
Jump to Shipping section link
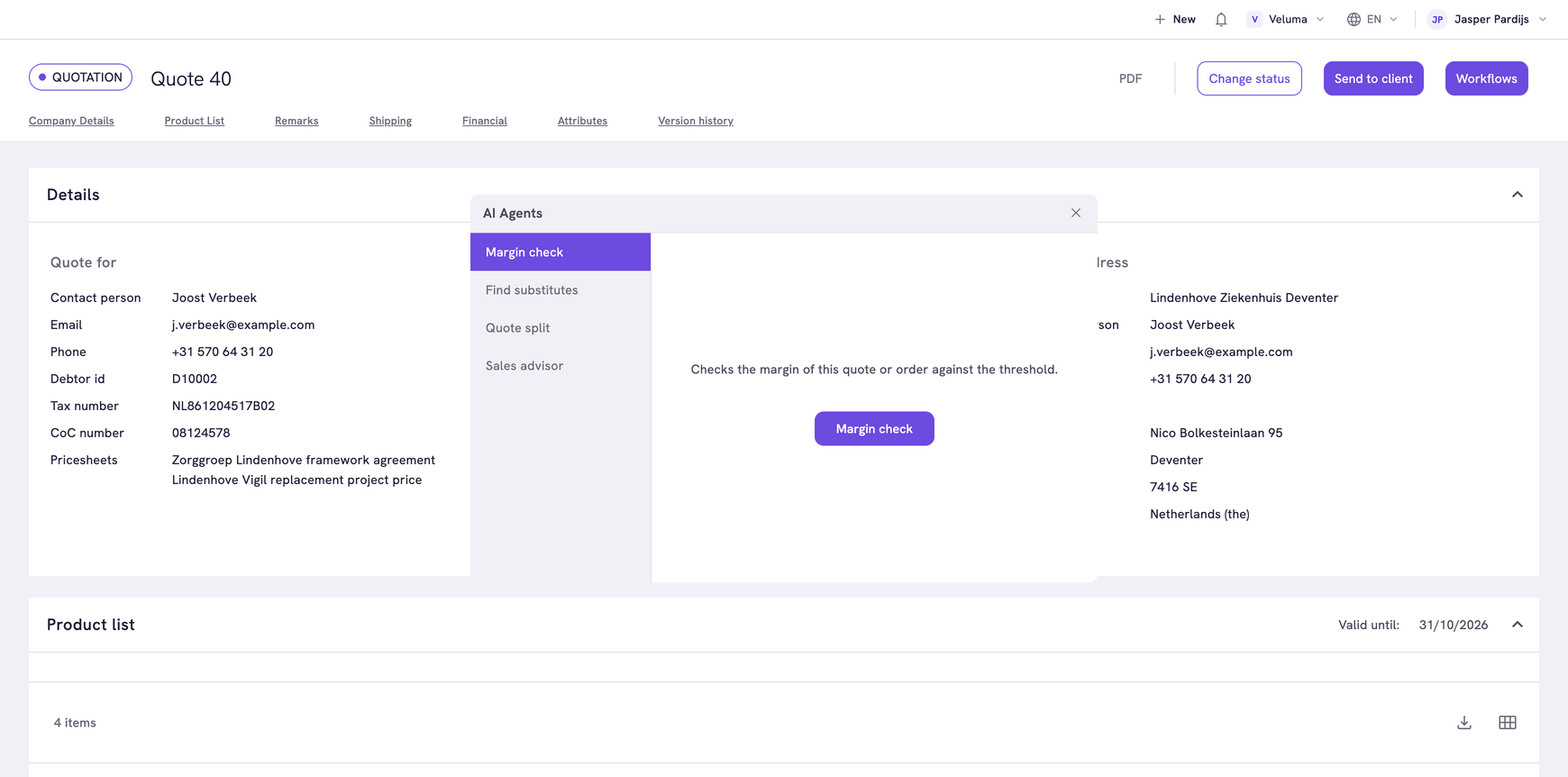coord(390,121)
